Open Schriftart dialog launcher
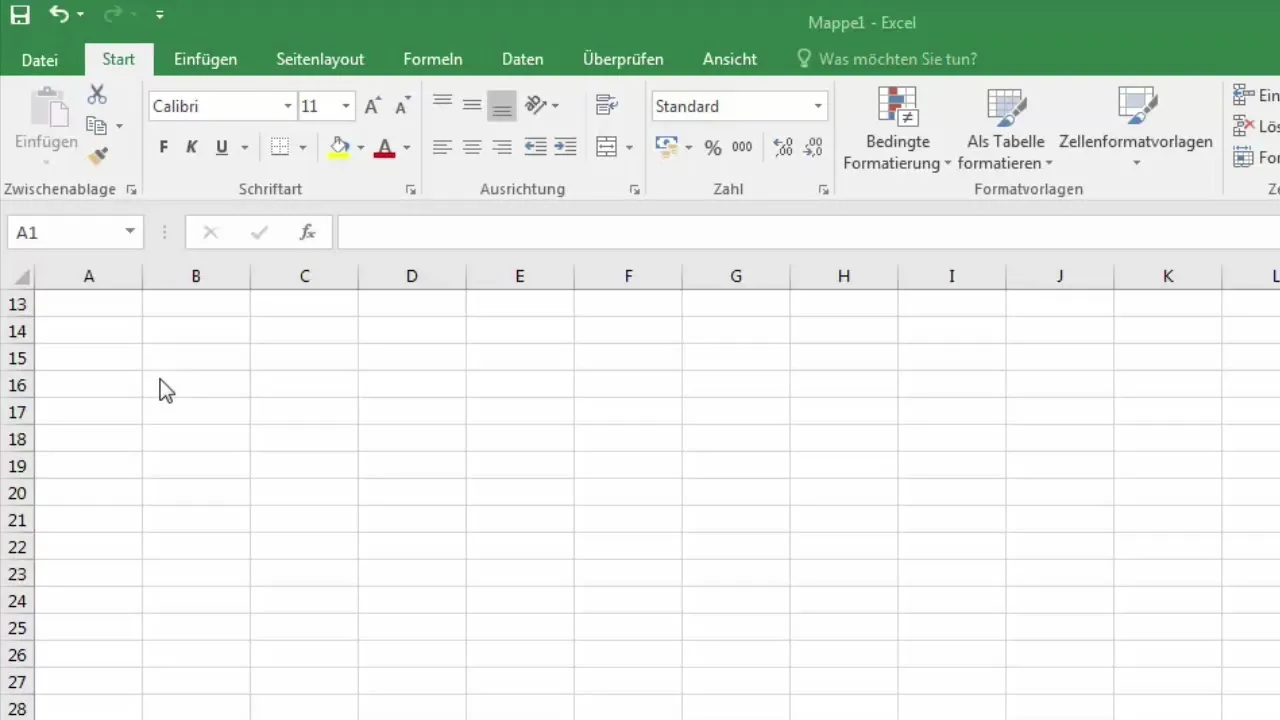 point(410,189)
